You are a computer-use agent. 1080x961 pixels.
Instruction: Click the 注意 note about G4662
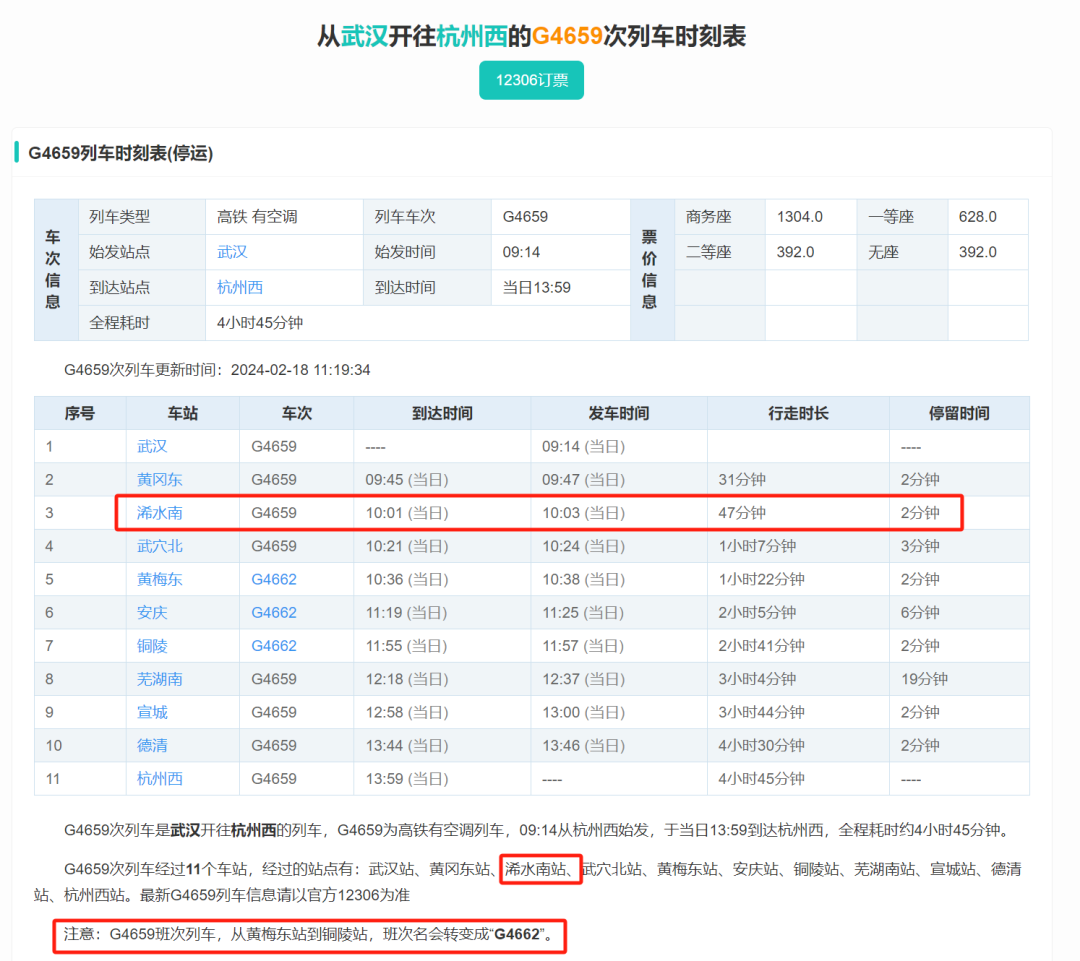tap(309, 935)
